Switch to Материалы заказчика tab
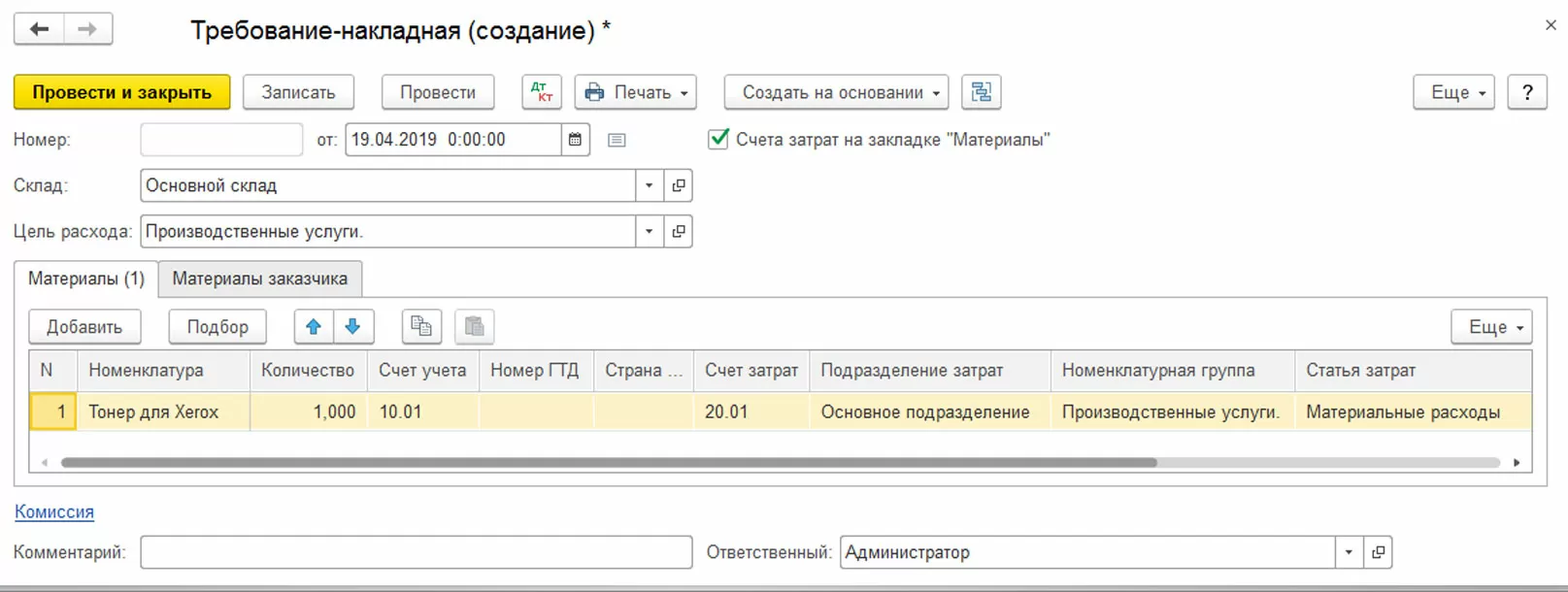Screen dimensions: 1568x592 click(259, 279)
